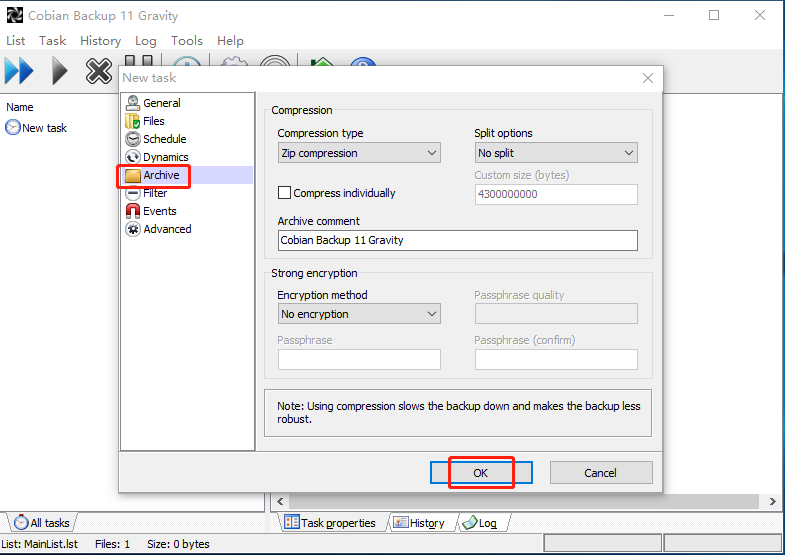Open the General section in the sidebar
785x555 pixels.
(x=161, y=103)
